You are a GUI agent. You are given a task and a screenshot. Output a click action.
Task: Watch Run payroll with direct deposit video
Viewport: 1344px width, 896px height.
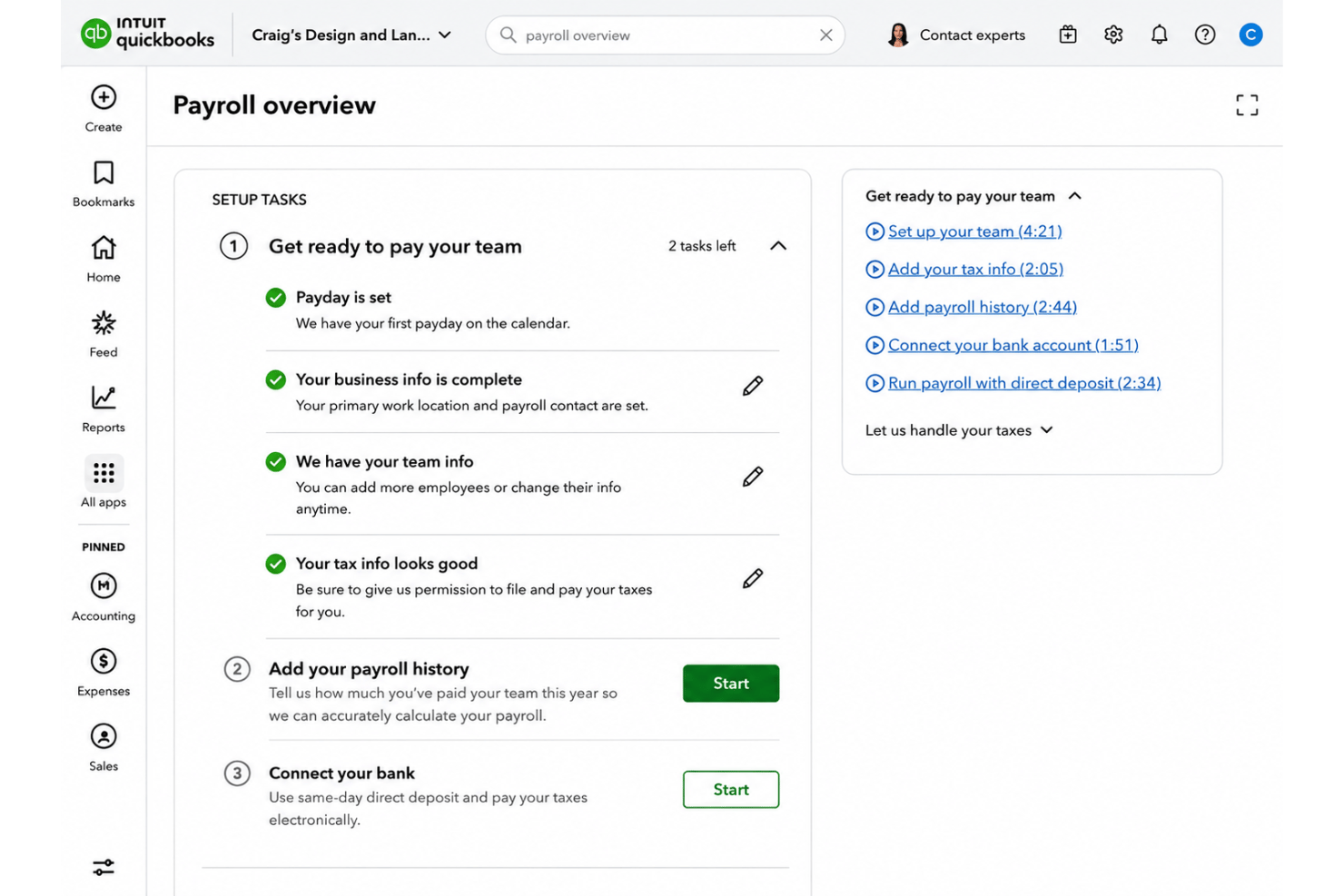click(1024, 383)
